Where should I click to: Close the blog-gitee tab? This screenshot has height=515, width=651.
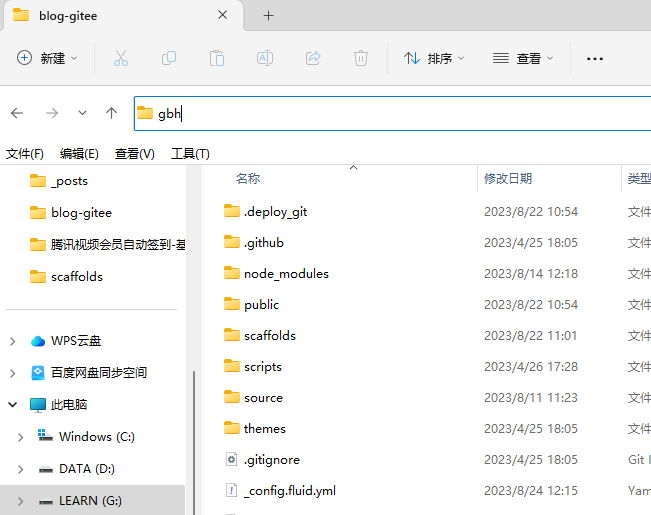223,15
